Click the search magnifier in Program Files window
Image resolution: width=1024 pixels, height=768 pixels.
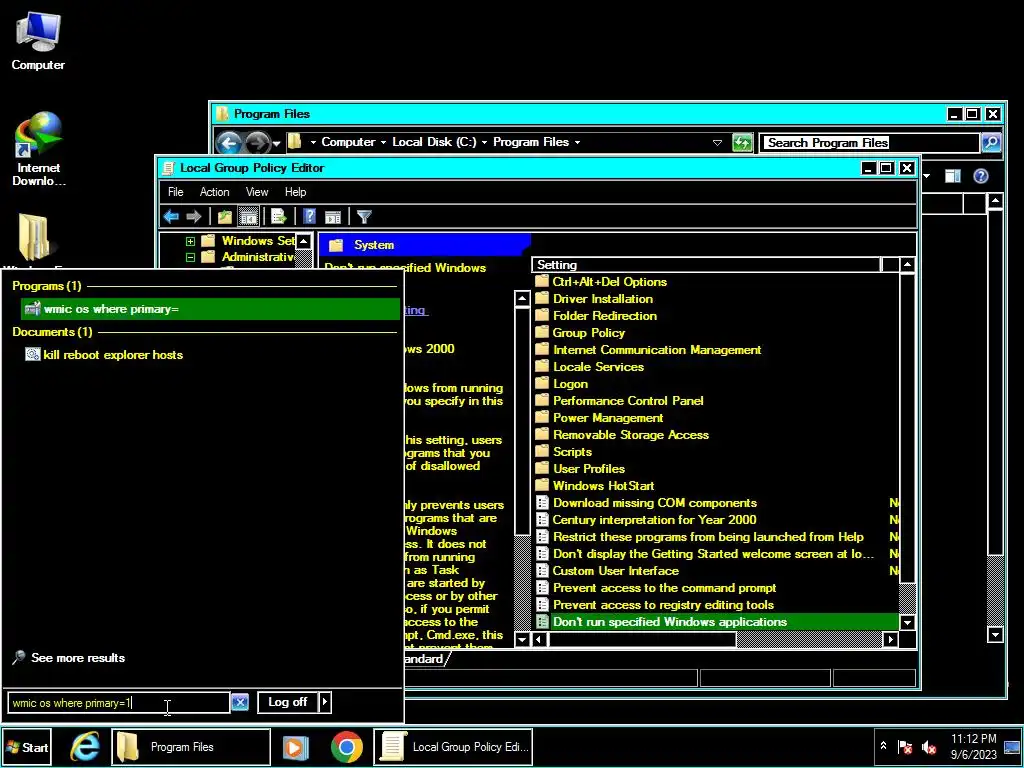[x=991, y=142]
